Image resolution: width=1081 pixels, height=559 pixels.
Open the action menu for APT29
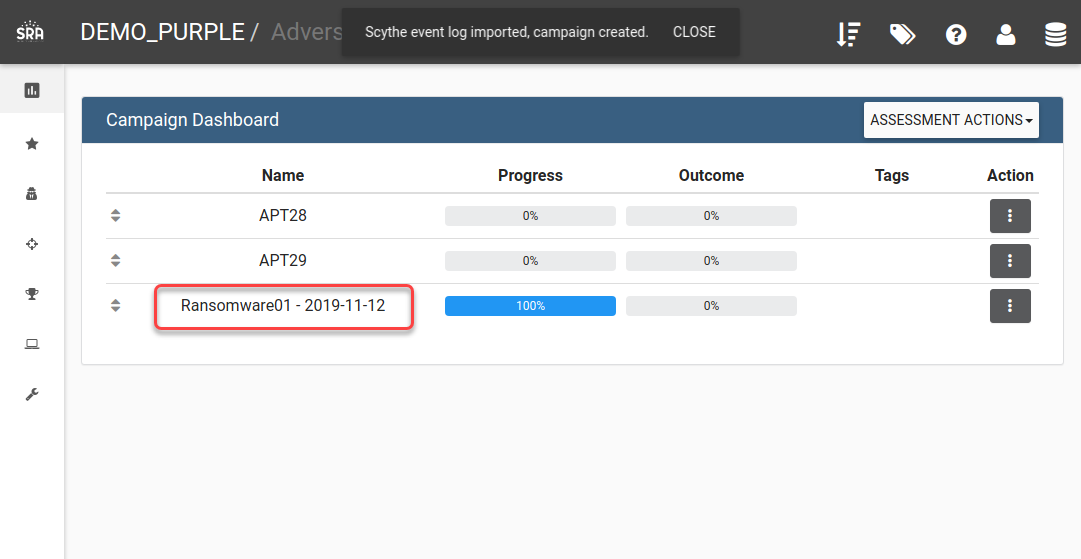pos(1010,261)
